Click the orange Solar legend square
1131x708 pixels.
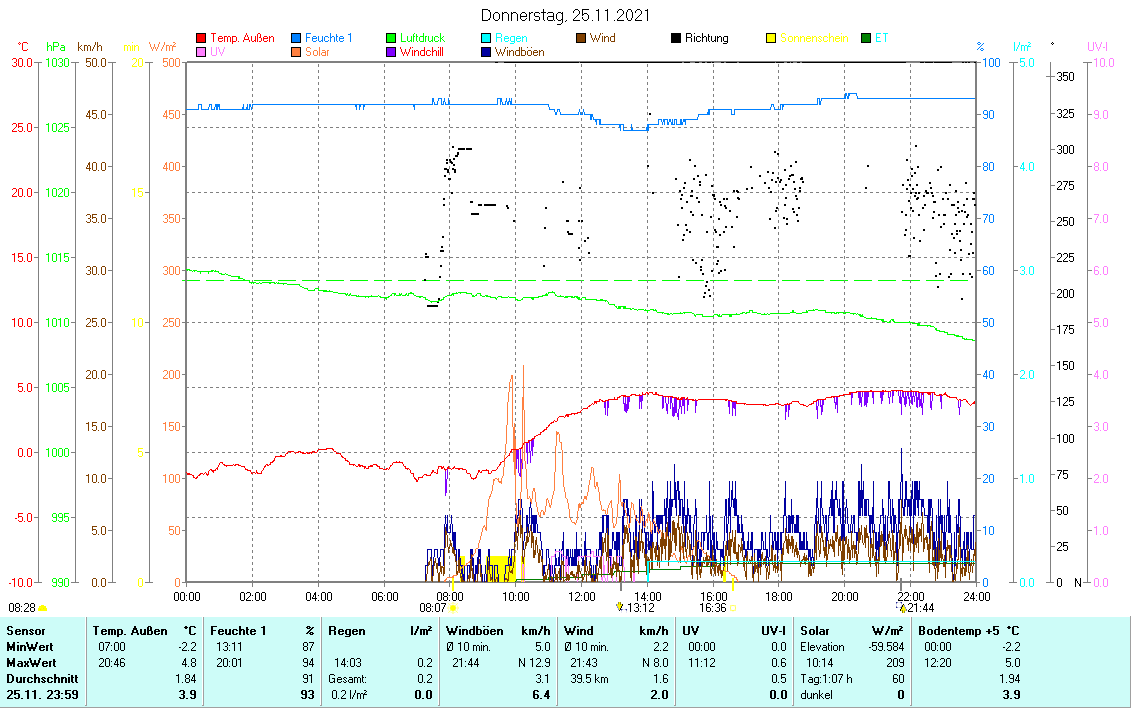(297, 52)
